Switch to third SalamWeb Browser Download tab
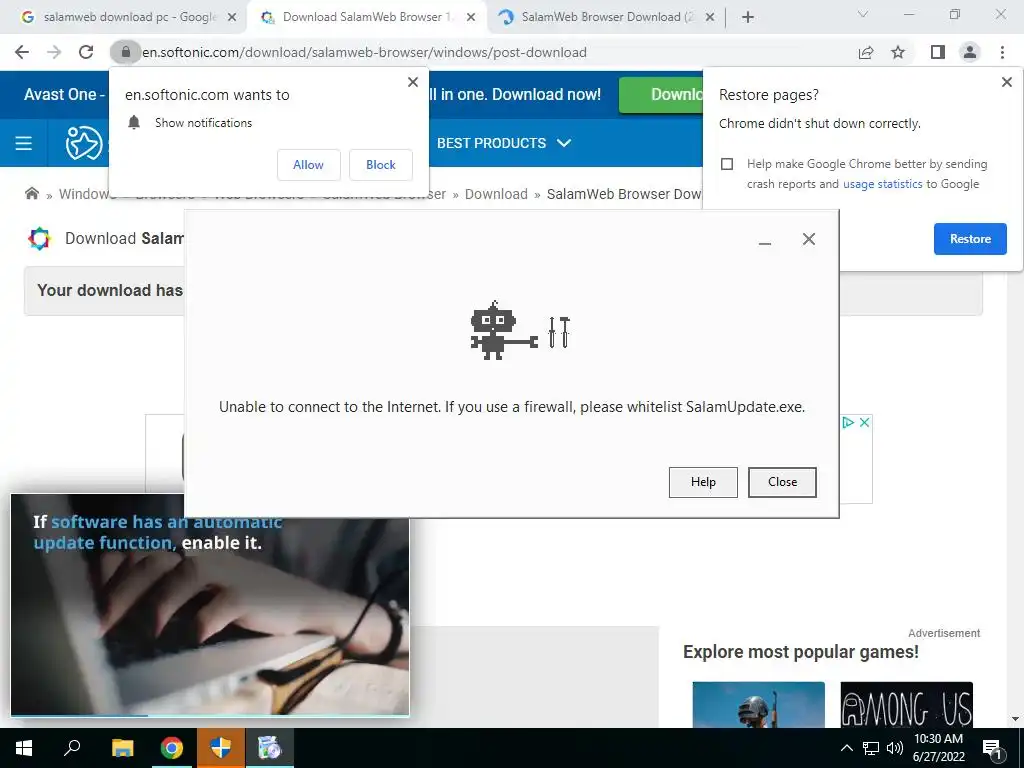Image resolution: width=1024 pixels, height=768 pixels. (x=606, y=18)
